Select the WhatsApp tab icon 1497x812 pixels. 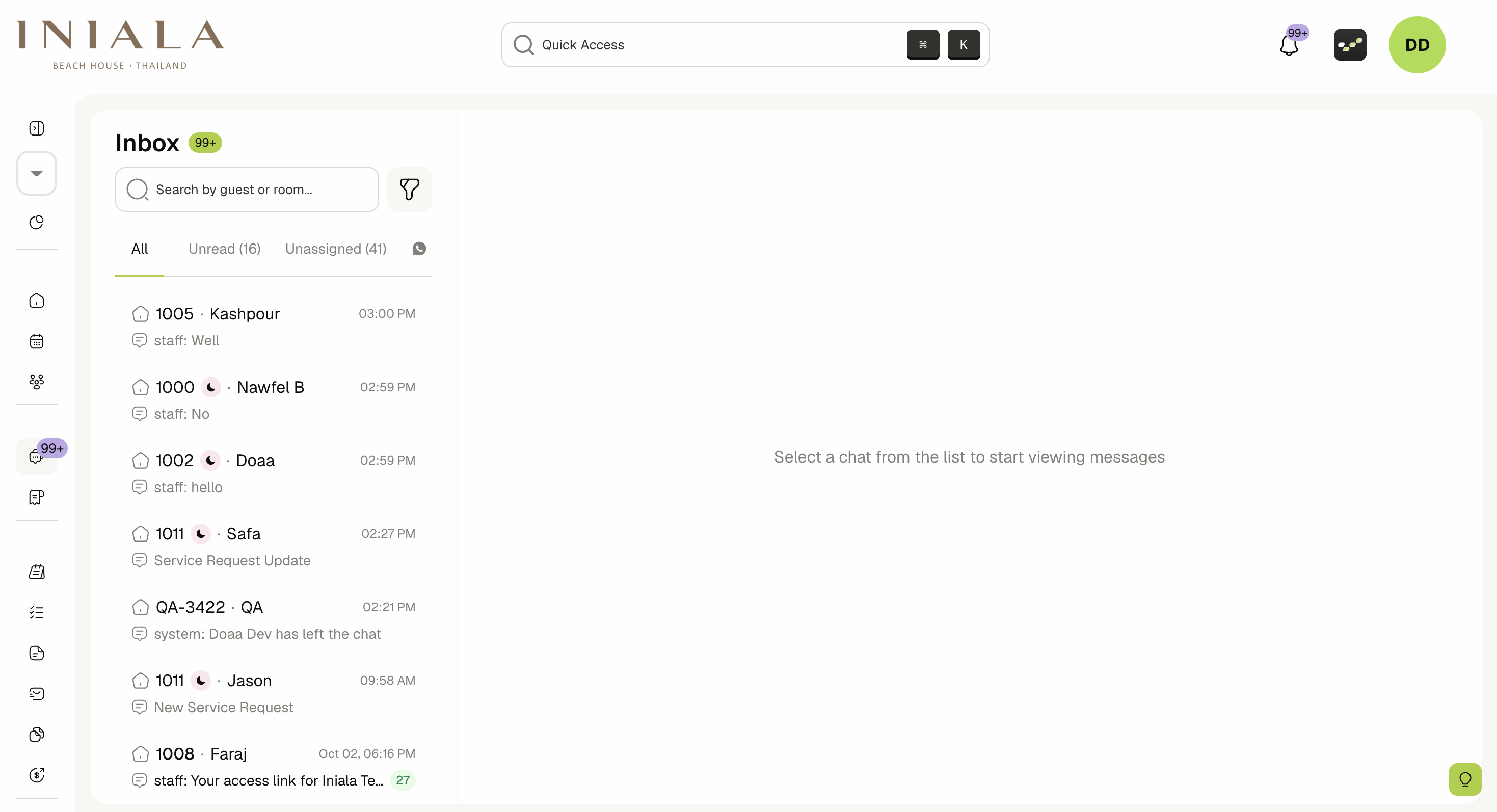point(419,249)
